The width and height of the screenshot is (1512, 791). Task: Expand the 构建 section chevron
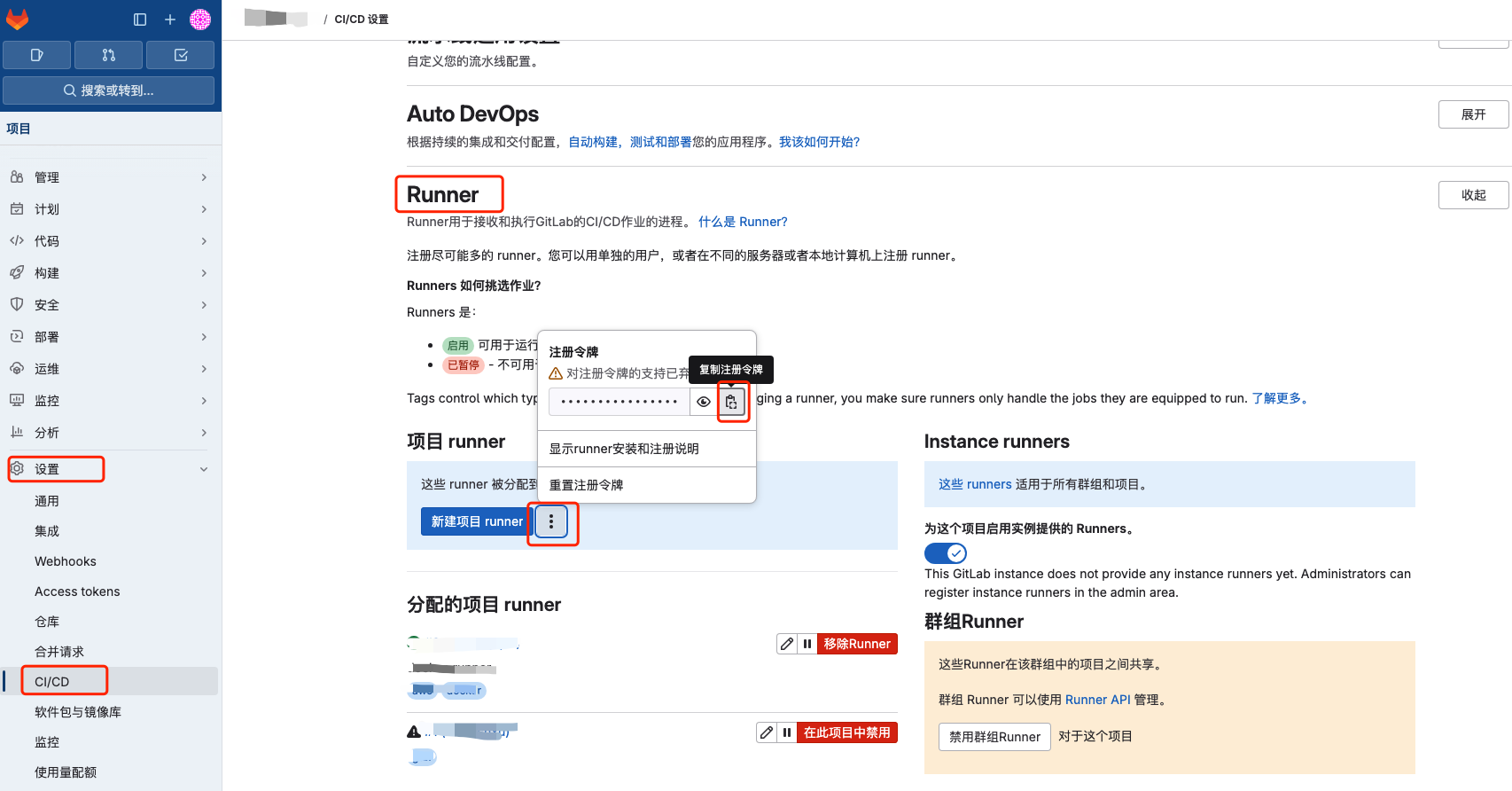coord(204,273)
